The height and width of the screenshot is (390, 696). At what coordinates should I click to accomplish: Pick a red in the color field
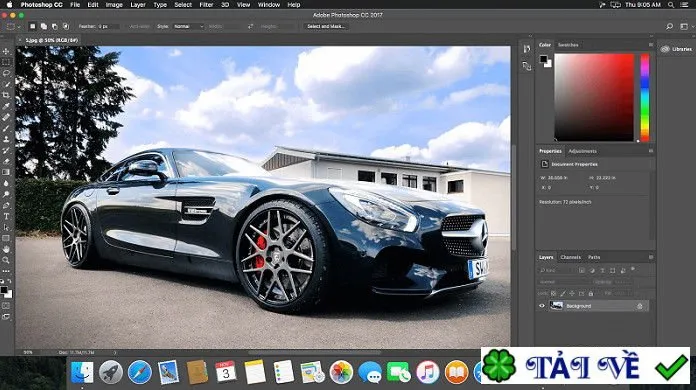point(594,98)
